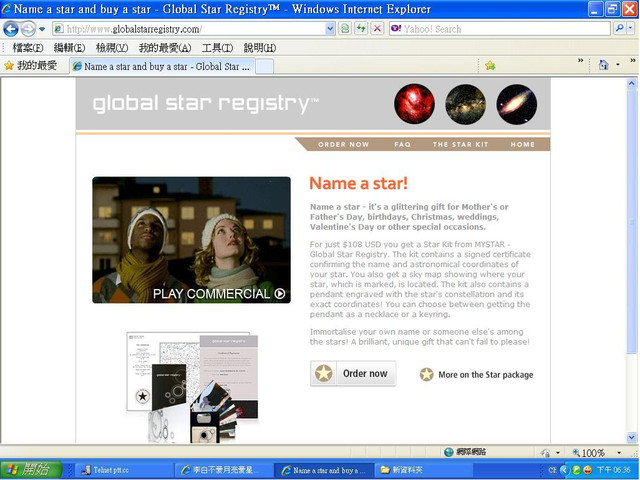Switch to Telnet ptt.cc taskbar window
This screenshot has height=480, width=640.
124,470
